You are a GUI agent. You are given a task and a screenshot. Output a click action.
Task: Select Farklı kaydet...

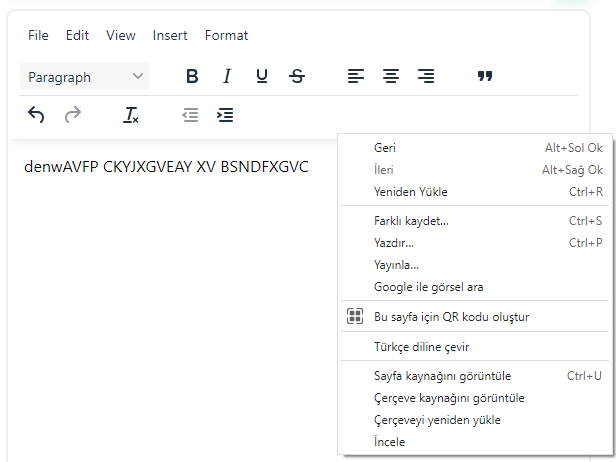(475, 221)
